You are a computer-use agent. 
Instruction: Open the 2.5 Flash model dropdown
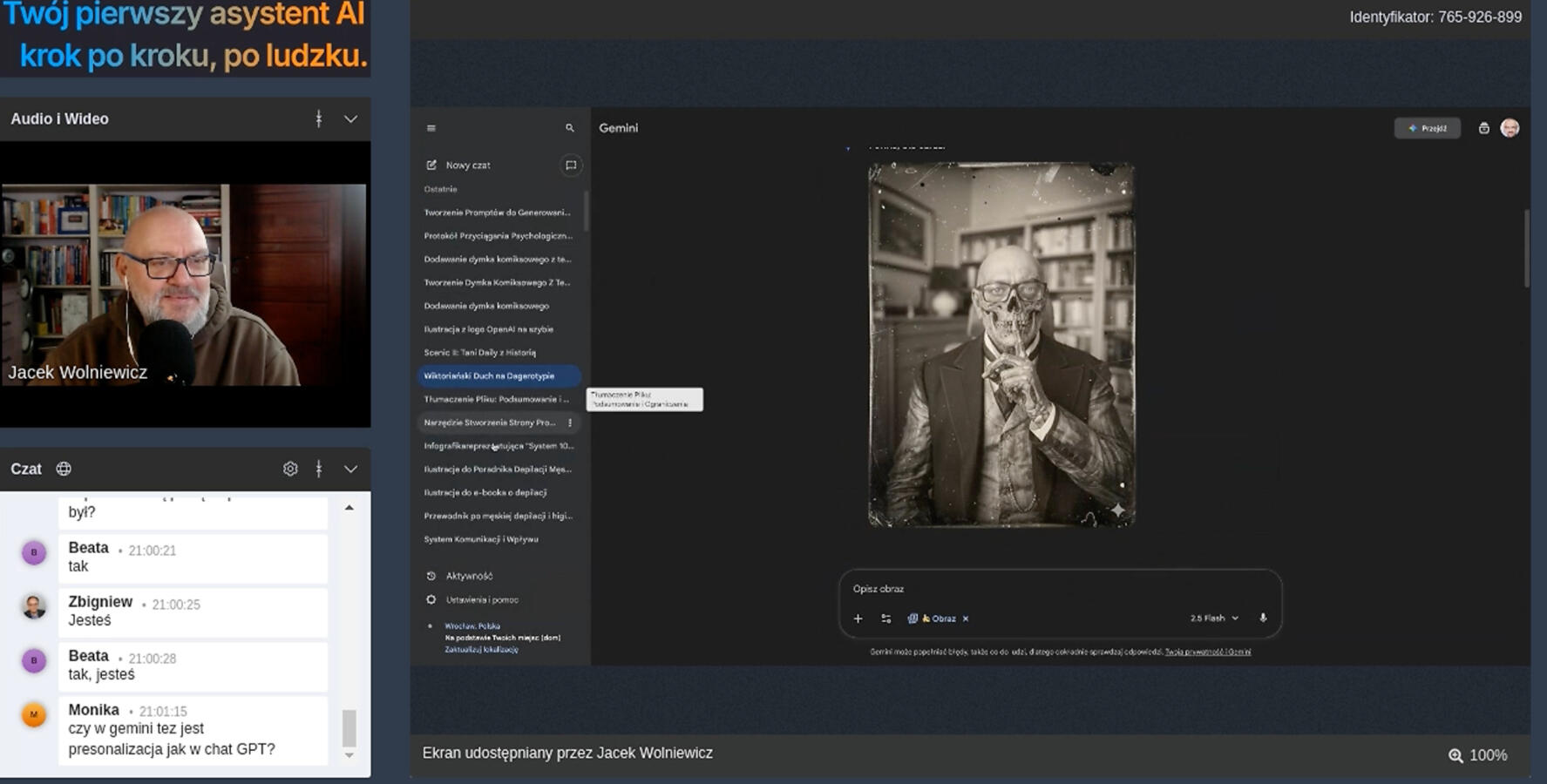coord(1214,618)
